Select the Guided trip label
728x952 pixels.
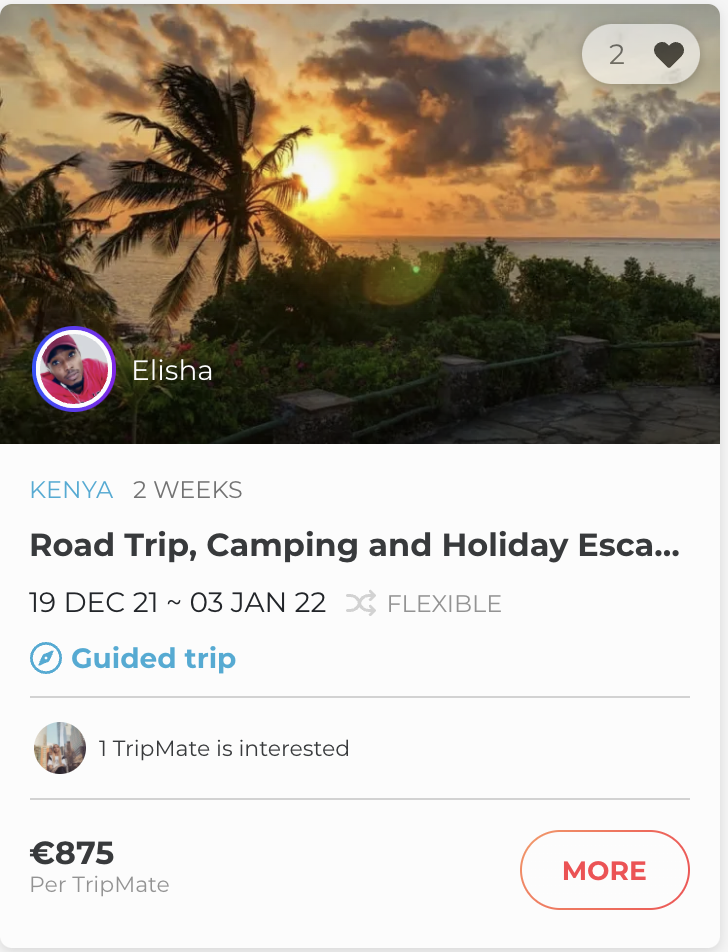coord(153,659)
